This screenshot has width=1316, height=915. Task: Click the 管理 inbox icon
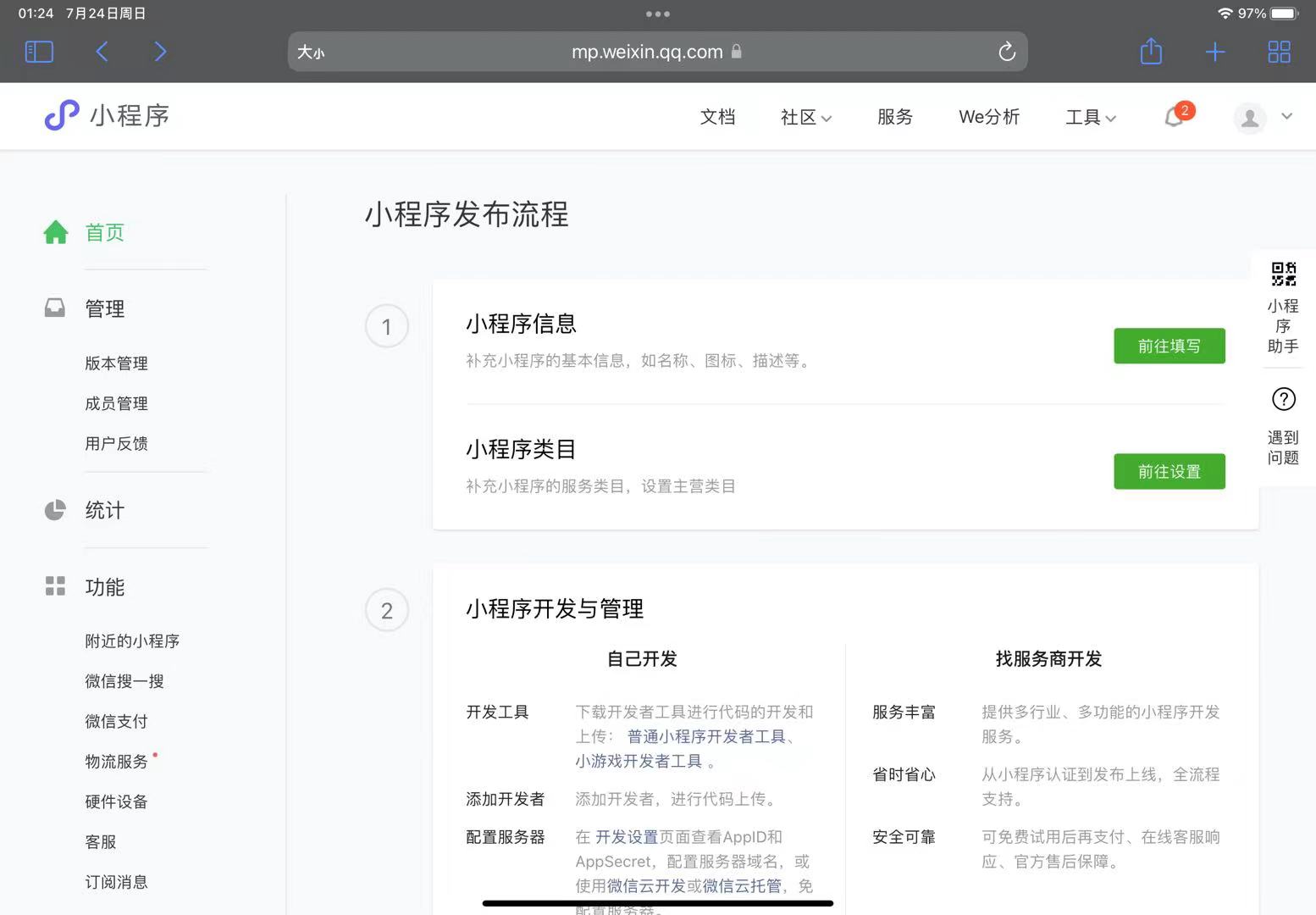coord(55,308)
